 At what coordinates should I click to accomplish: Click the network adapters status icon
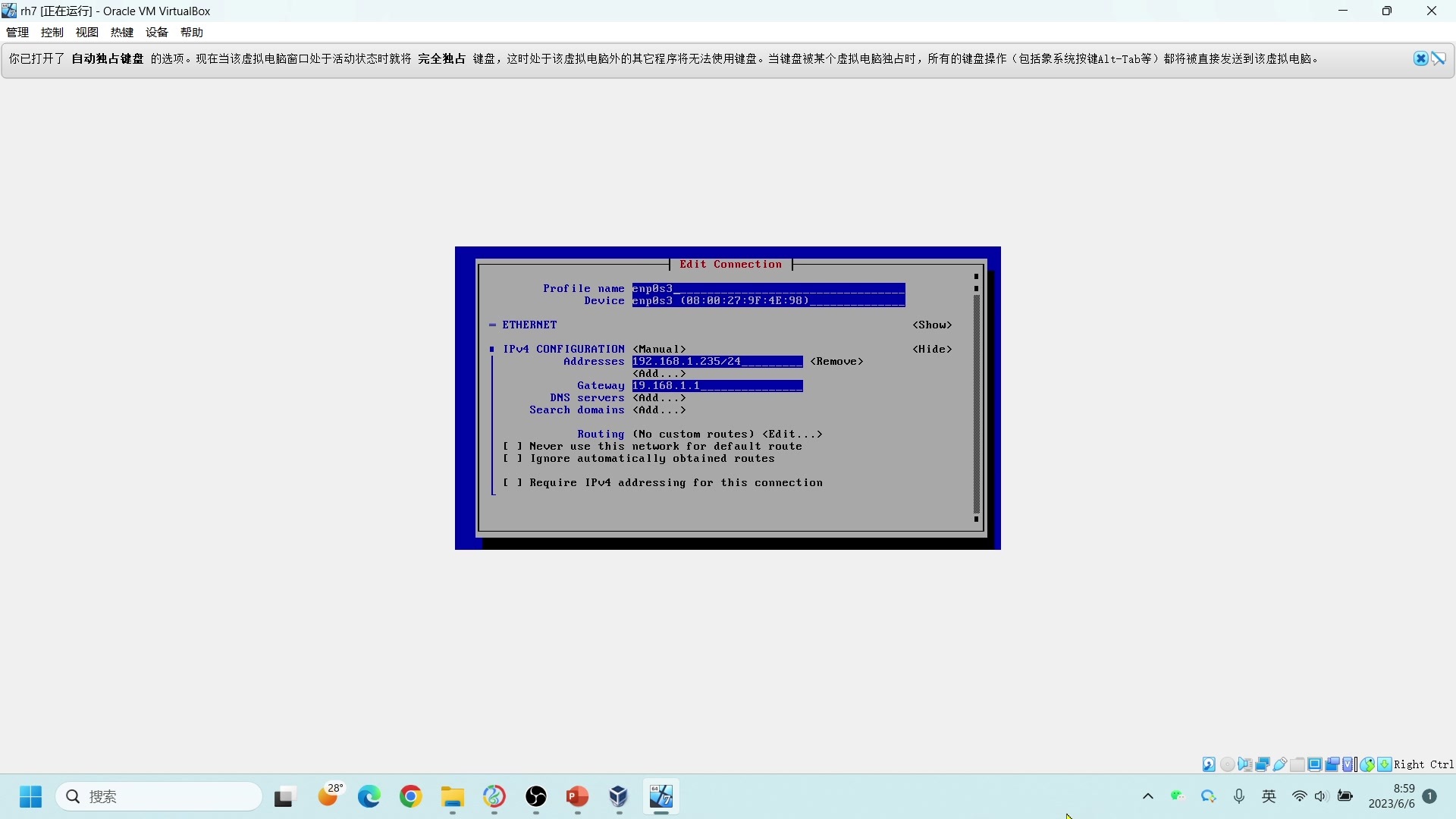tap(1263, 764)
